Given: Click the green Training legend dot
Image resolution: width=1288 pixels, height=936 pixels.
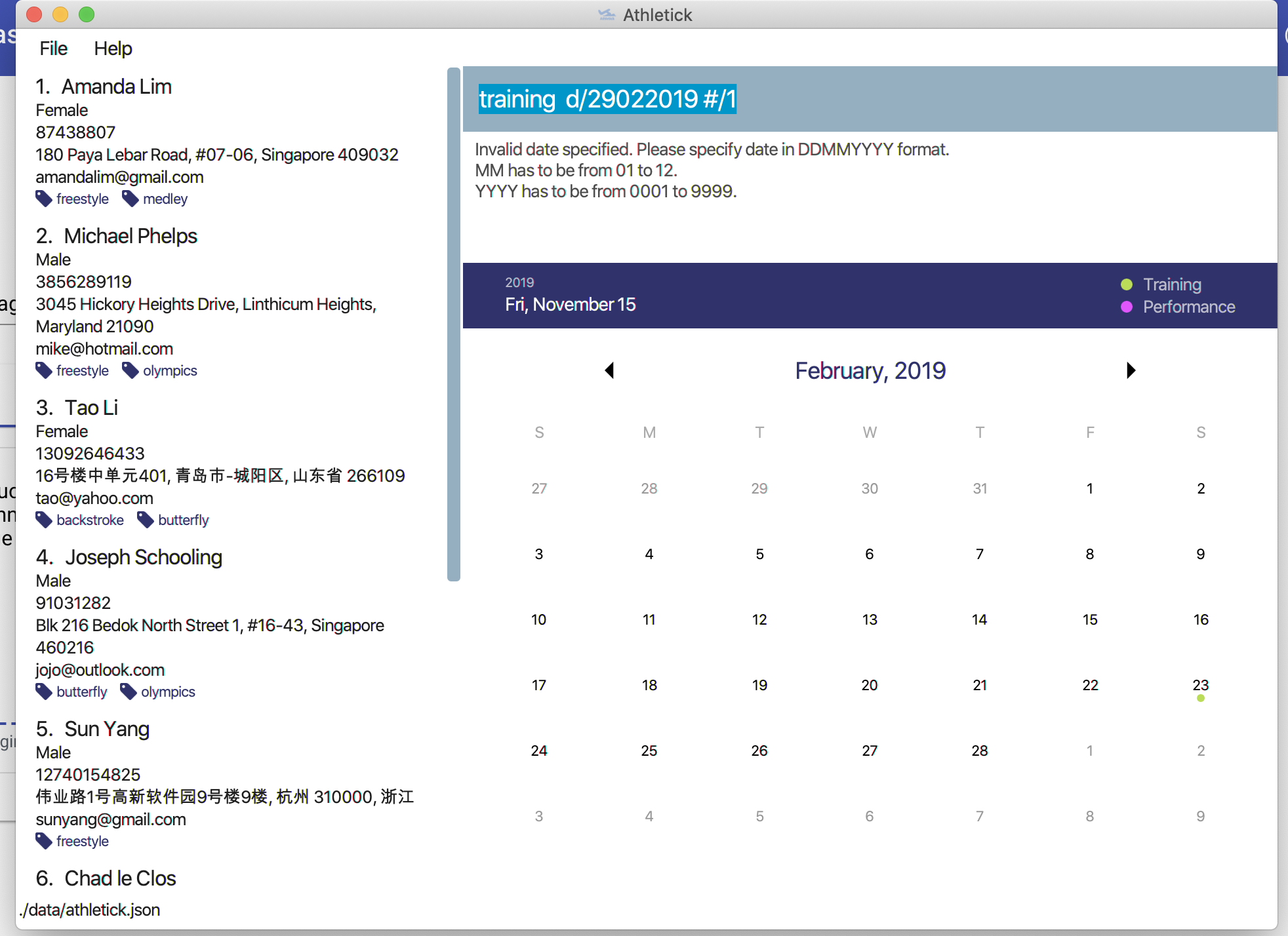Looking at the screenshot, I should (x=1127, y=284).
